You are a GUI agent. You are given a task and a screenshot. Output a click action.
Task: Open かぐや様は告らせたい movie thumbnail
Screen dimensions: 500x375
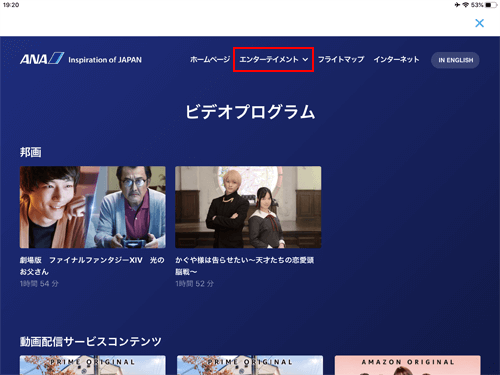tap(248, 207)
